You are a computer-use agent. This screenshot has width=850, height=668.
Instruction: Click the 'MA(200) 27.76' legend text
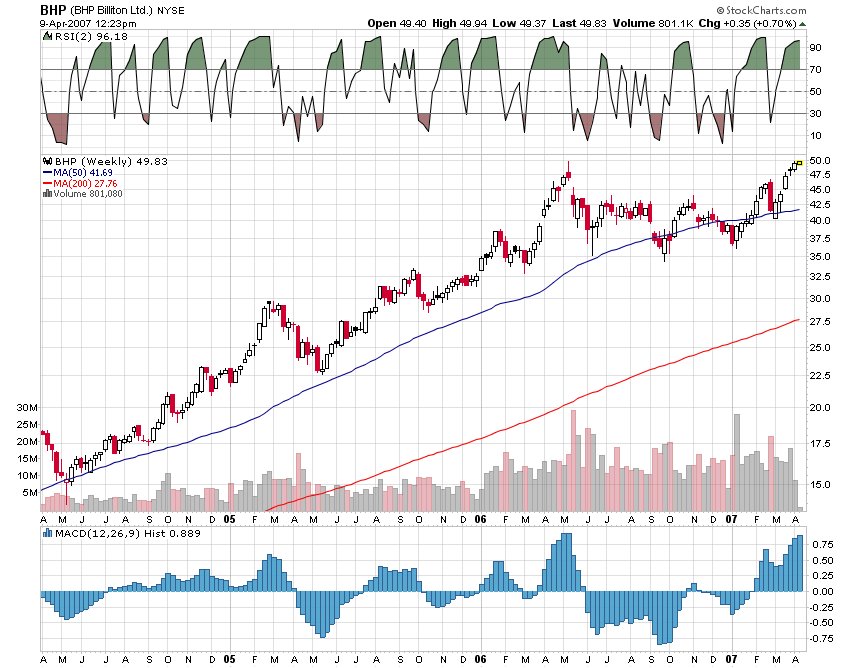tap(85, 183)
